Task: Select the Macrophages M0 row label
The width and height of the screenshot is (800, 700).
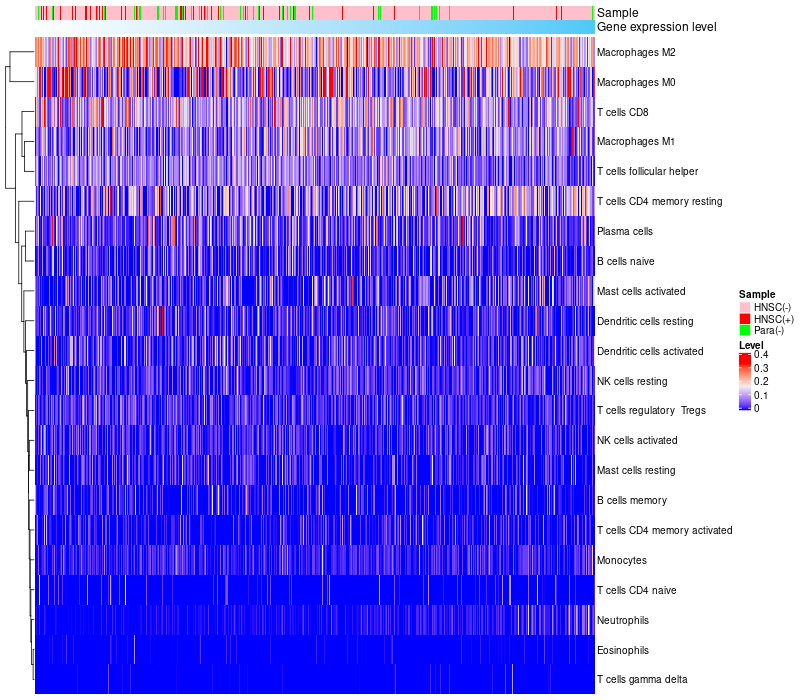Action: [634, 82]
